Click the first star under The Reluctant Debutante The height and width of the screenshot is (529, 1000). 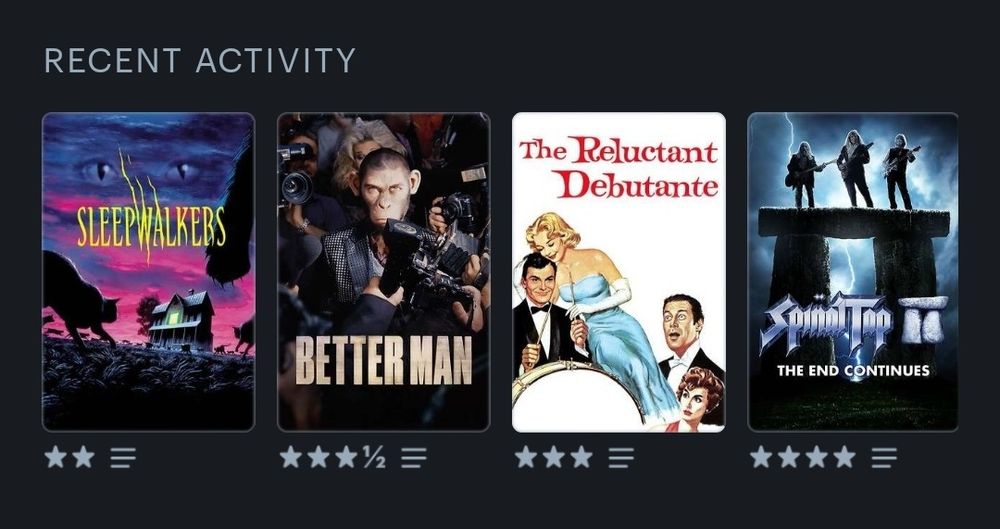526,457
